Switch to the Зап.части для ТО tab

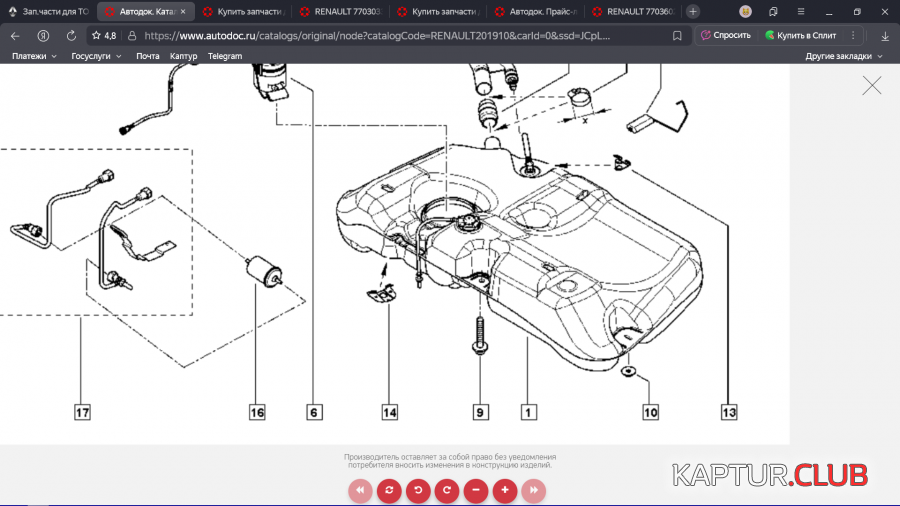[50, 12]
